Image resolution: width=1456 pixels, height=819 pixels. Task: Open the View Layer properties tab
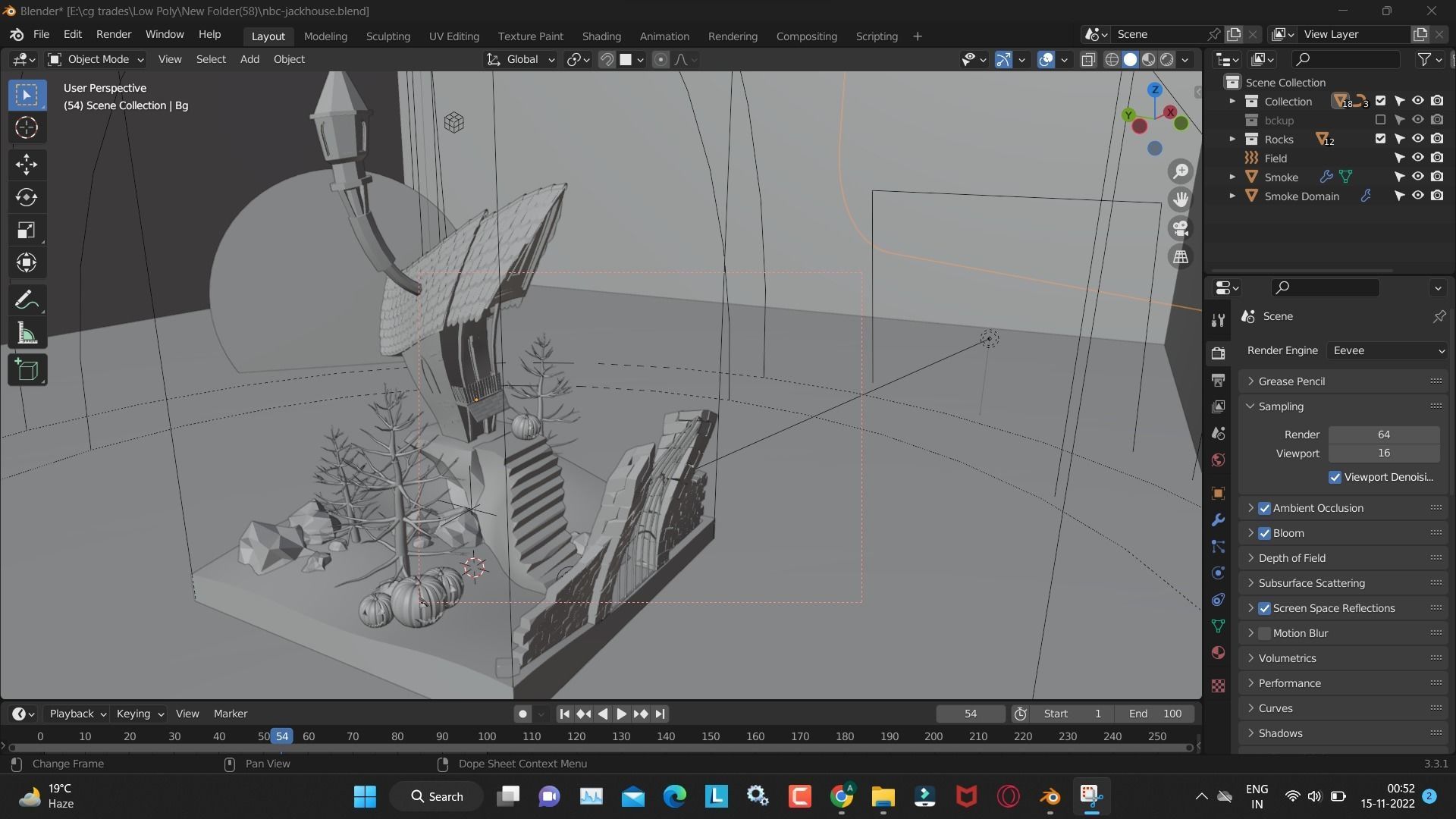tap(1218, 406)
